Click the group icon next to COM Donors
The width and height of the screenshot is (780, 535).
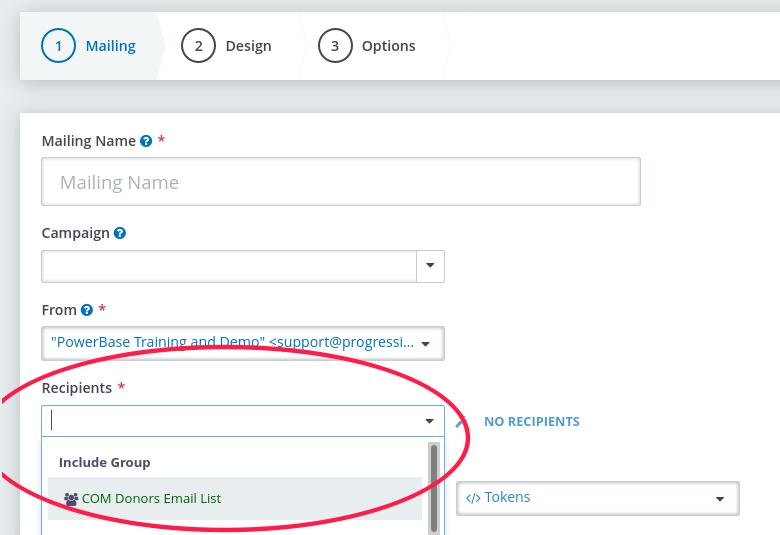pos(71,499)
